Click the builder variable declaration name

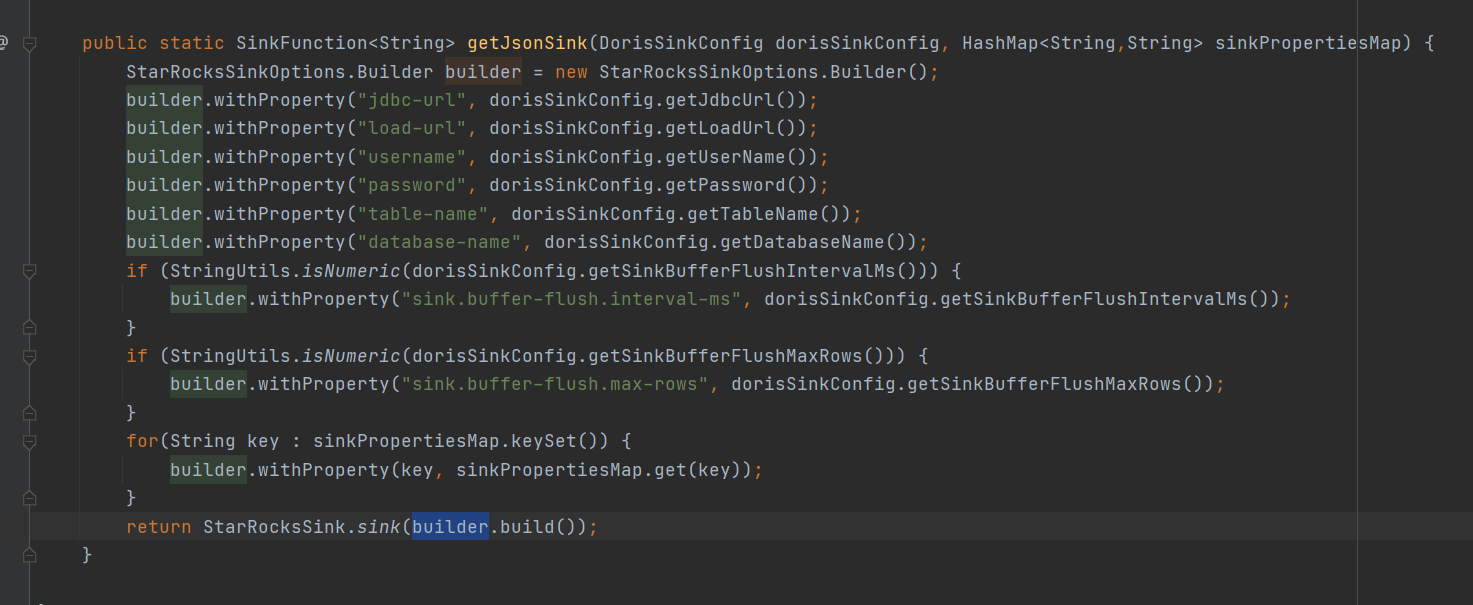(482, 72)
